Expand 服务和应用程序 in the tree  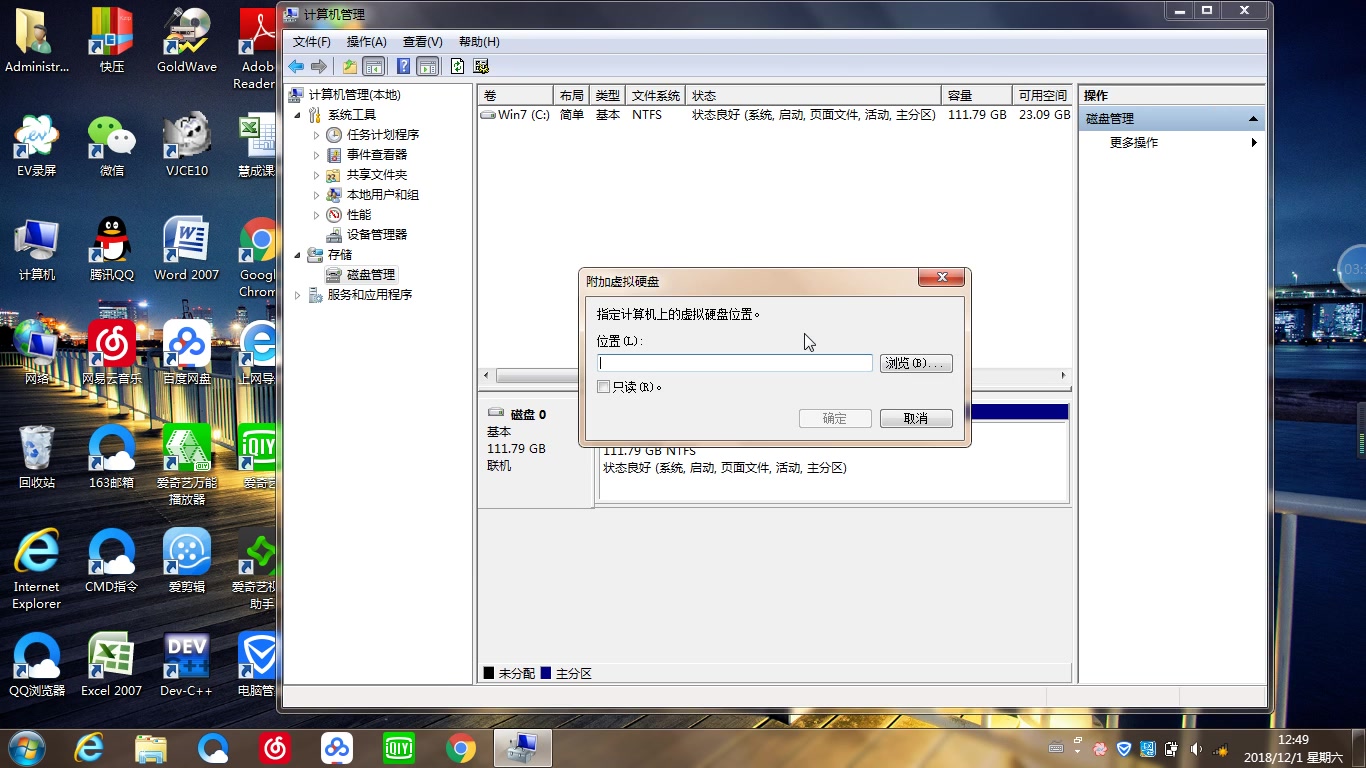tap(296, 294)
